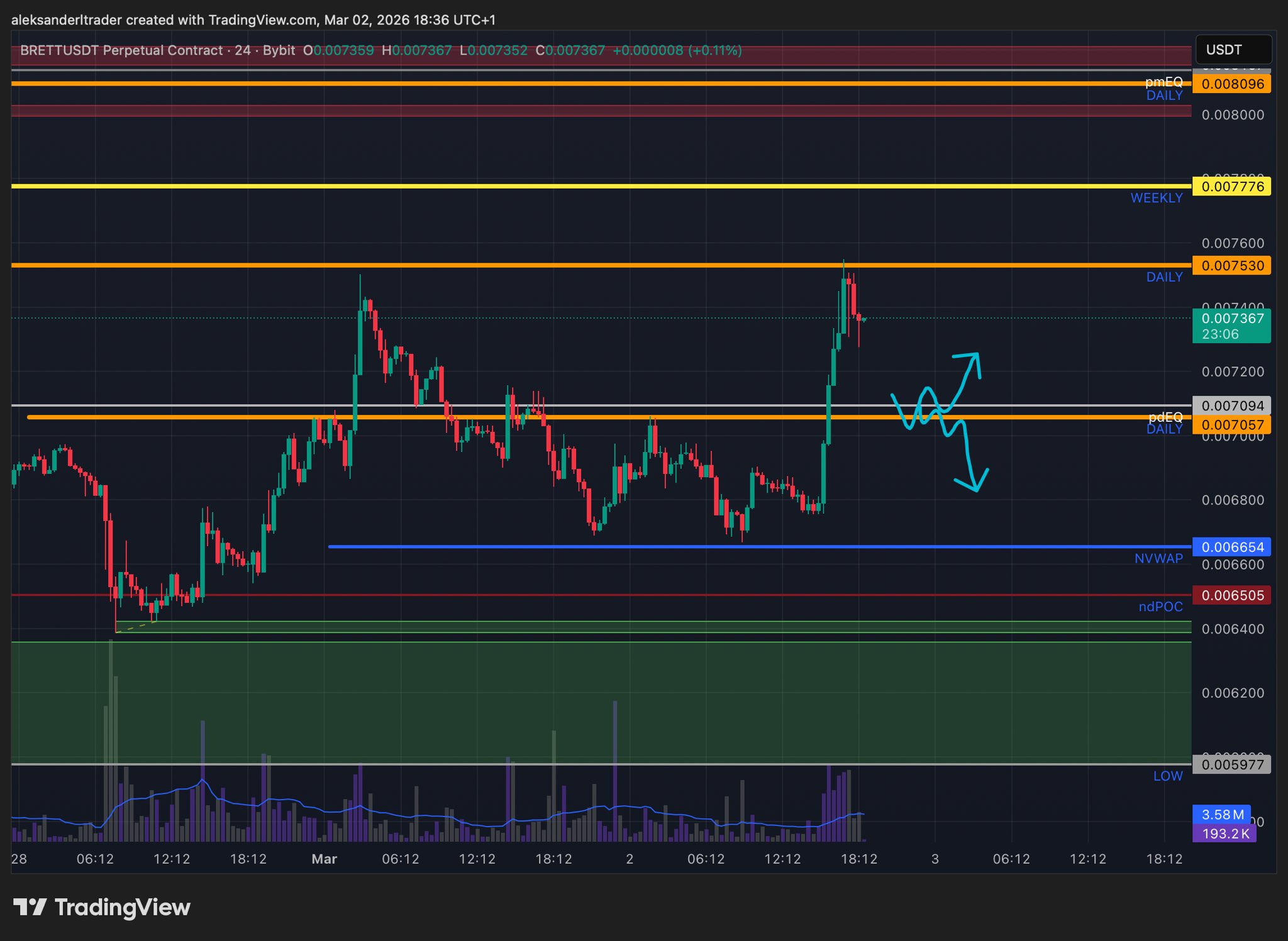
Task: Click the TradingView logo at bottom
Action: click(102, 907)
